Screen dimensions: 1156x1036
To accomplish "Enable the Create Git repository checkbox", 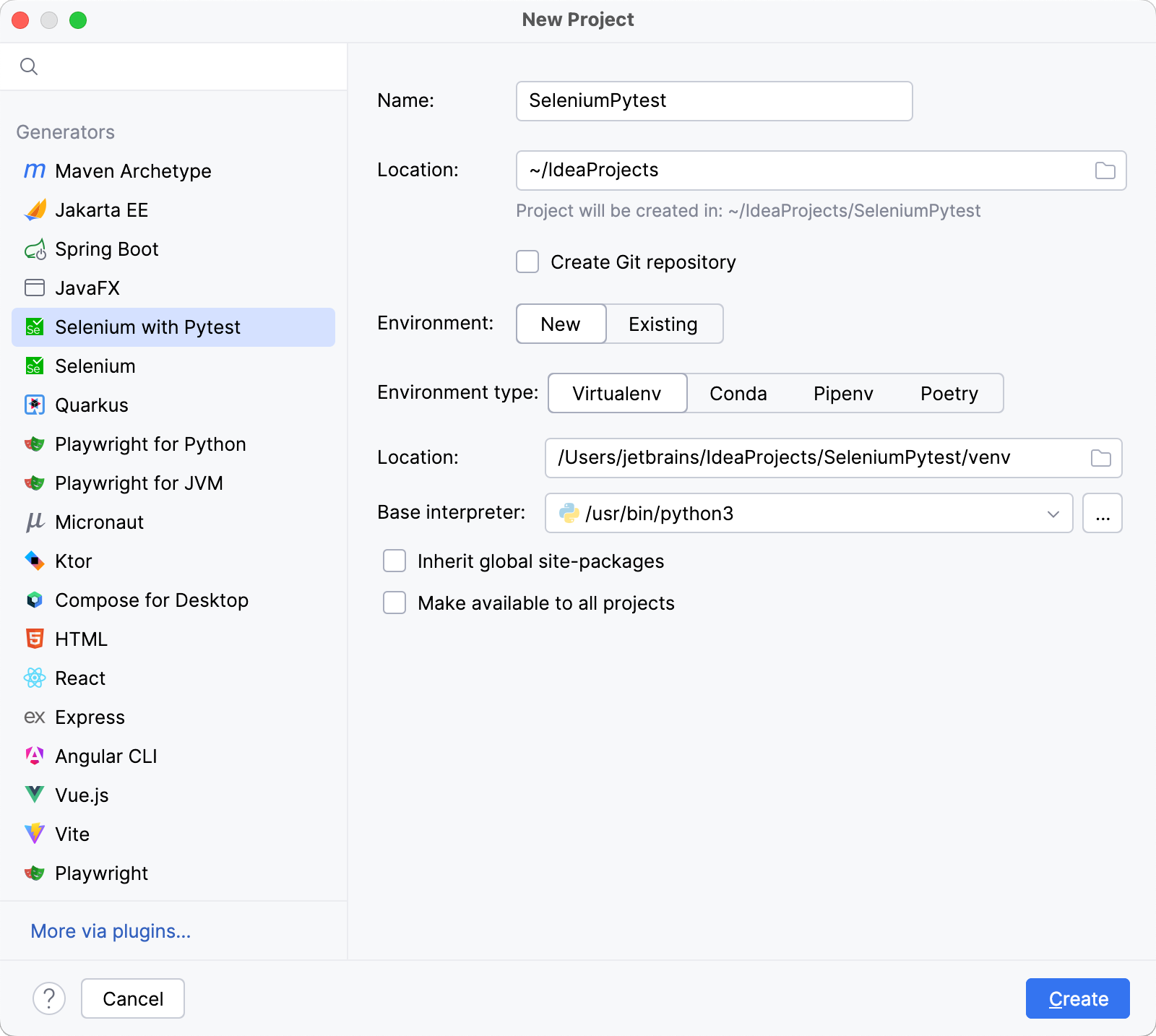I will point(527,262).
